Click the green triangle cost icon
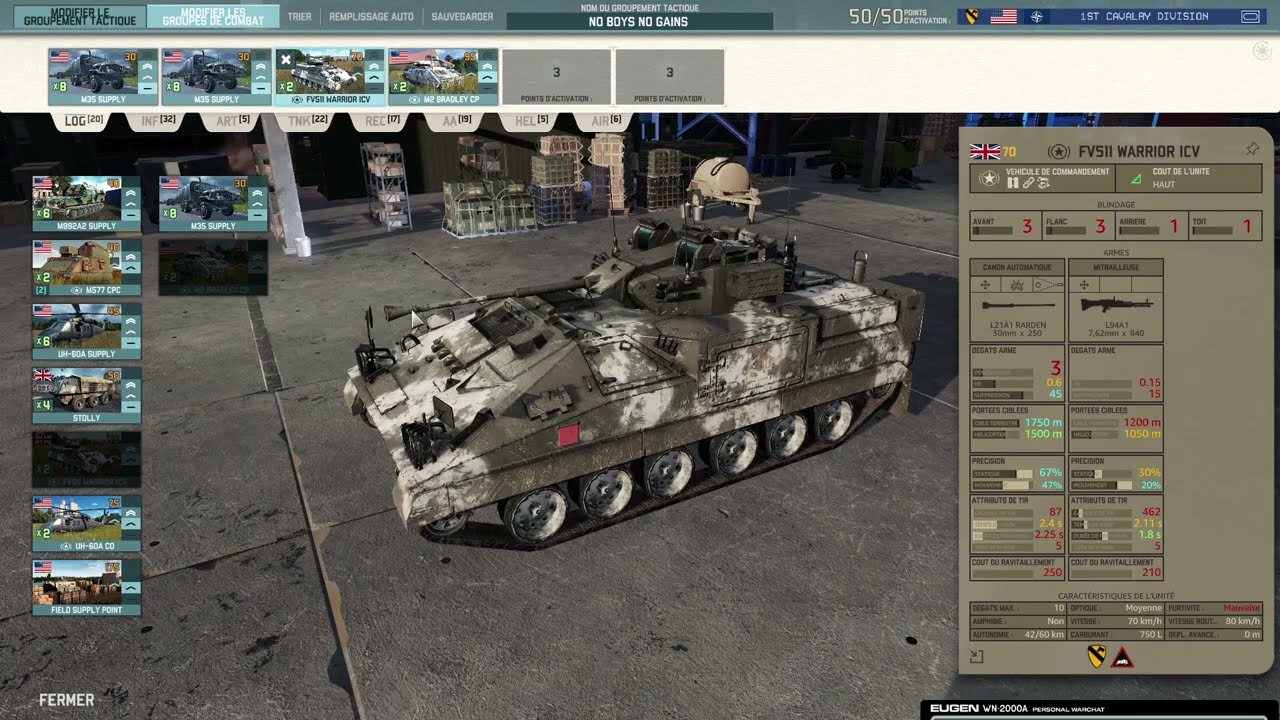1280x720 pixels. pyautogui.click(x=1135, y=178)
